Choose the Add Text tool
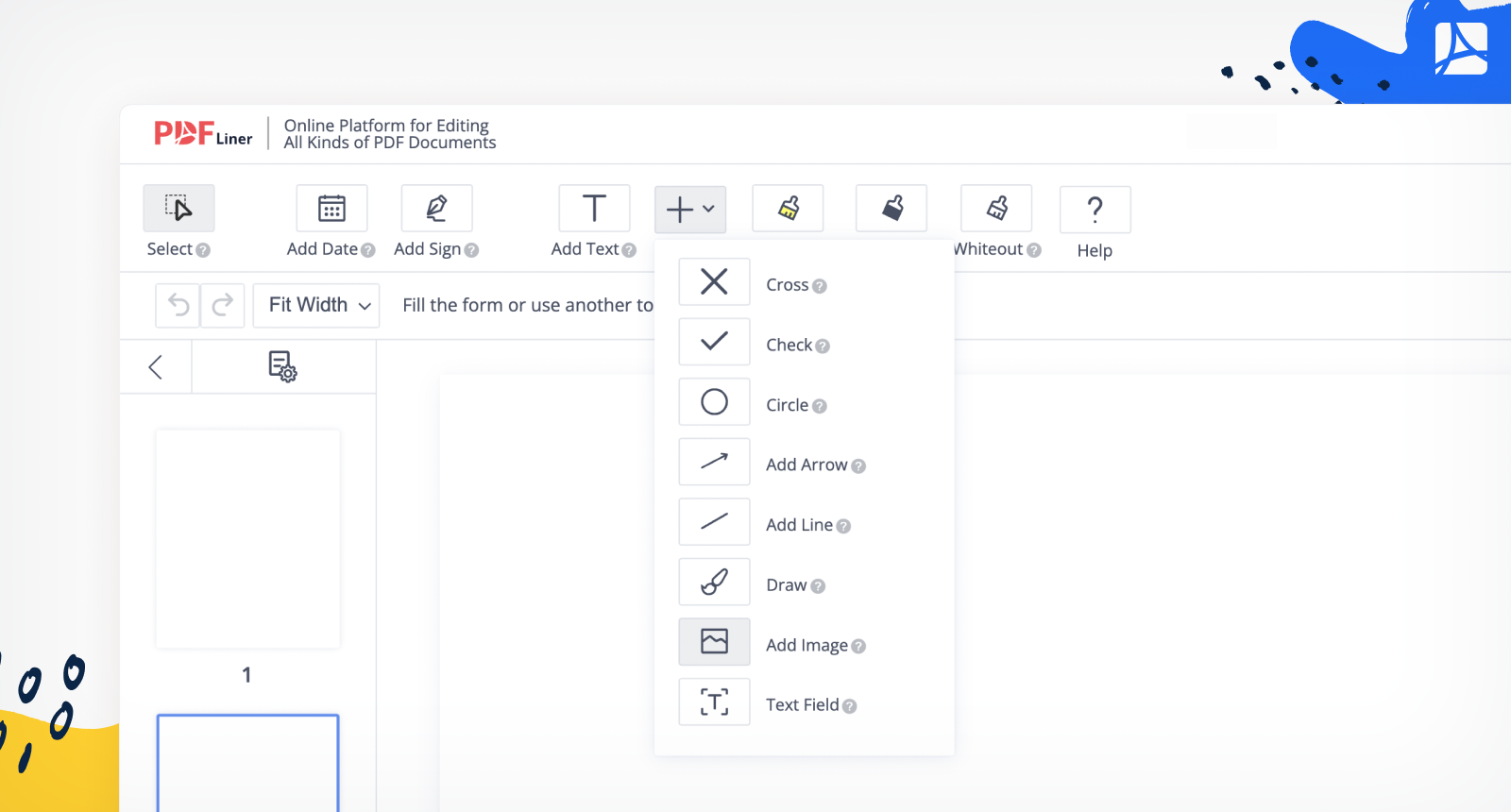The width and height of the screenshot is (1511, 812). [594, 208]
